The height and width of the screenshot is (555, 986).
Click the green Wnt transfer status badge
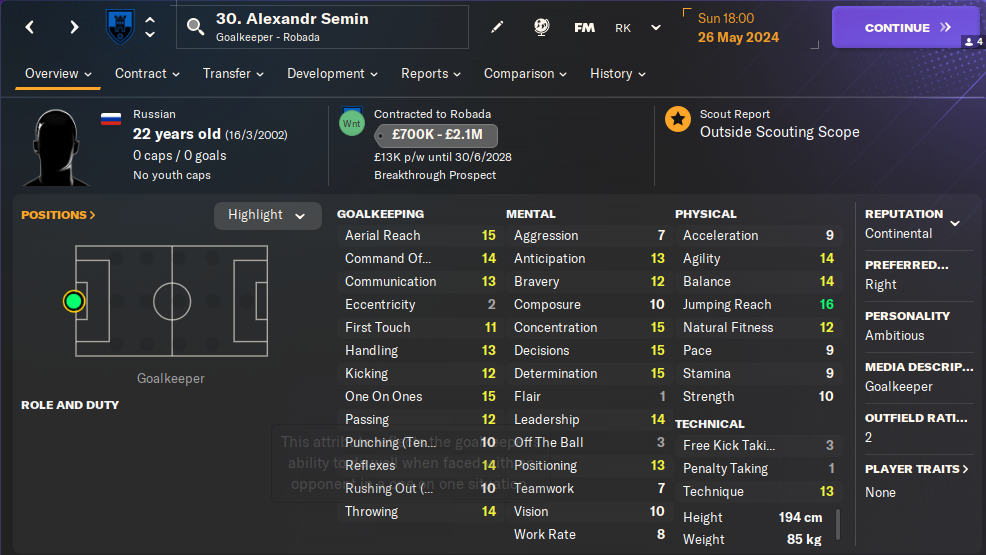pyautogui.click(x=352, y=124)
